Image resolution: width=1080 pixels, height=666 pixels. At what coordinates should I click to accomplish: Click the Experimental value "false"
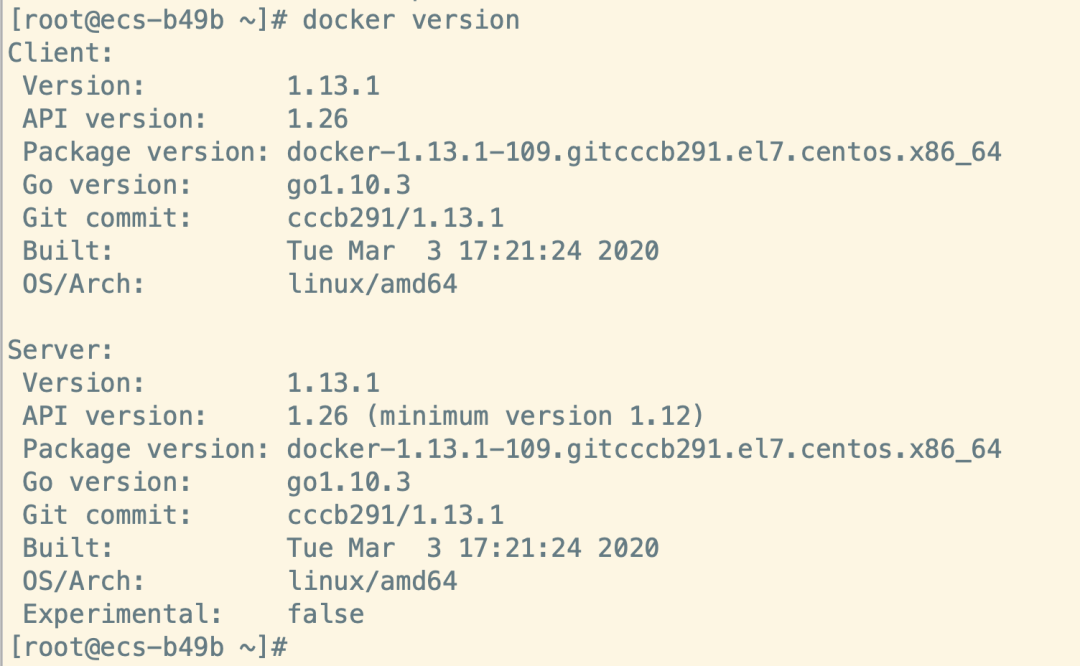(325, 614)
